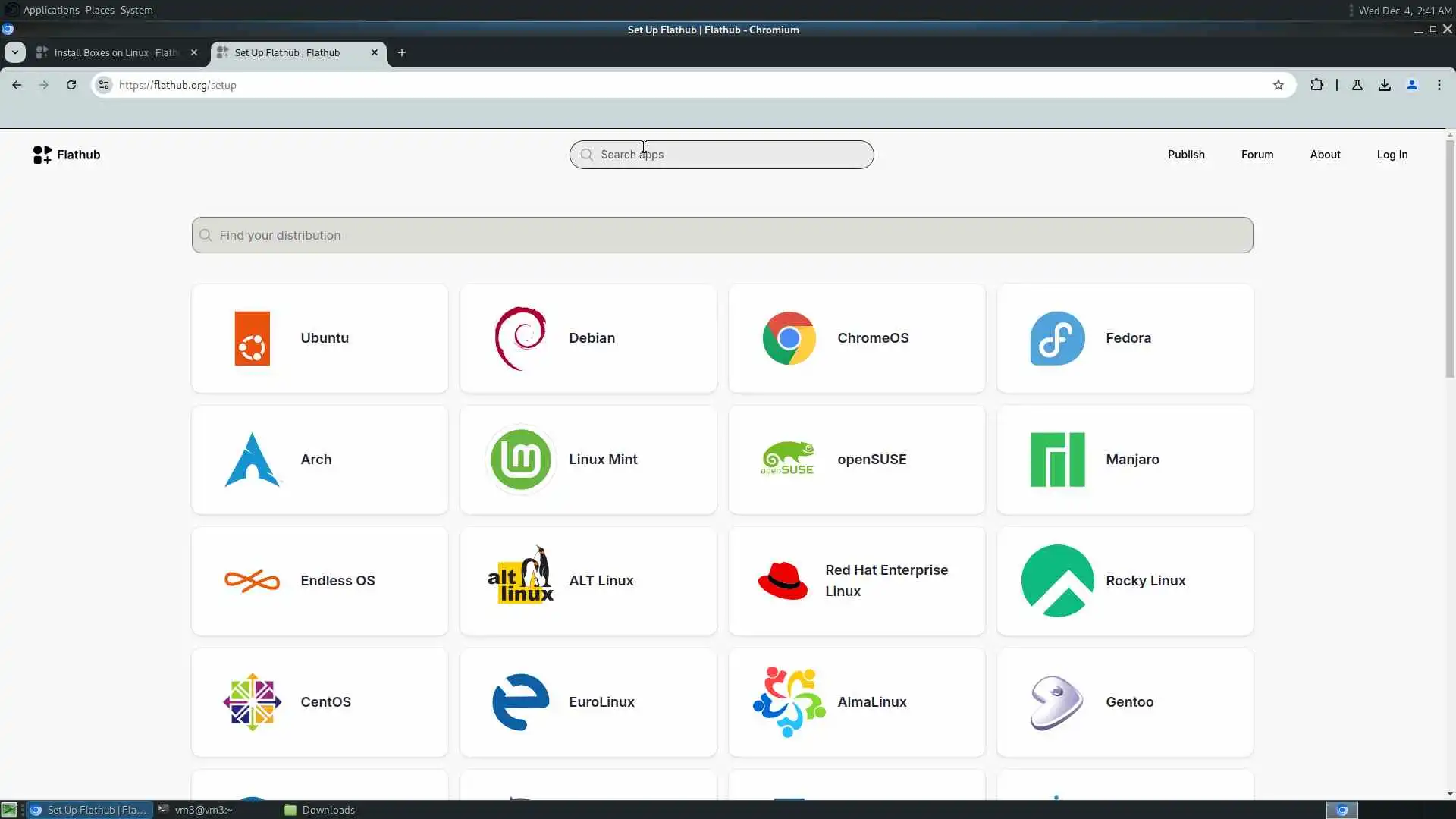
Task: Bookmark this page with the star icon
Action: [1278, 85]
